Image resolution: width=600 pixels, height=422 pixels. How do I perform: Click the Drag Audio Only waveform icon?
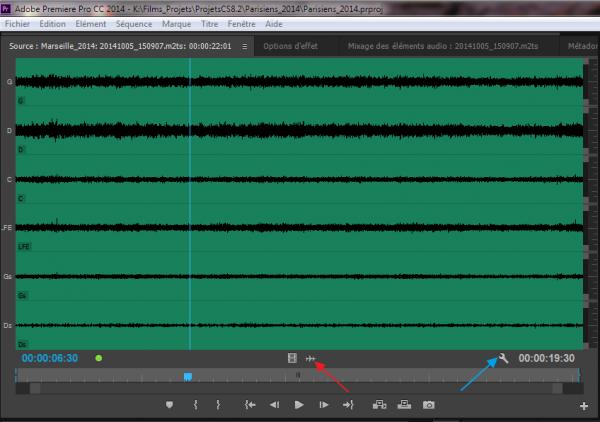point(311,357)
